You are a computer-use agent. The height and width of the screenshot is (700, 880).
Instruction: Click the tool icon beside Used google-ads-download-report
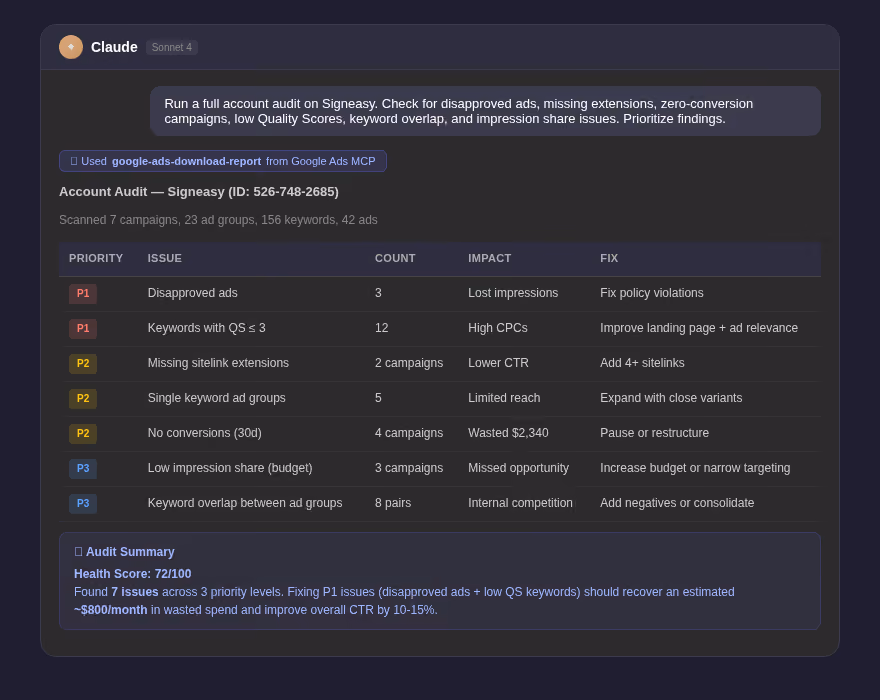pos(74,161)
